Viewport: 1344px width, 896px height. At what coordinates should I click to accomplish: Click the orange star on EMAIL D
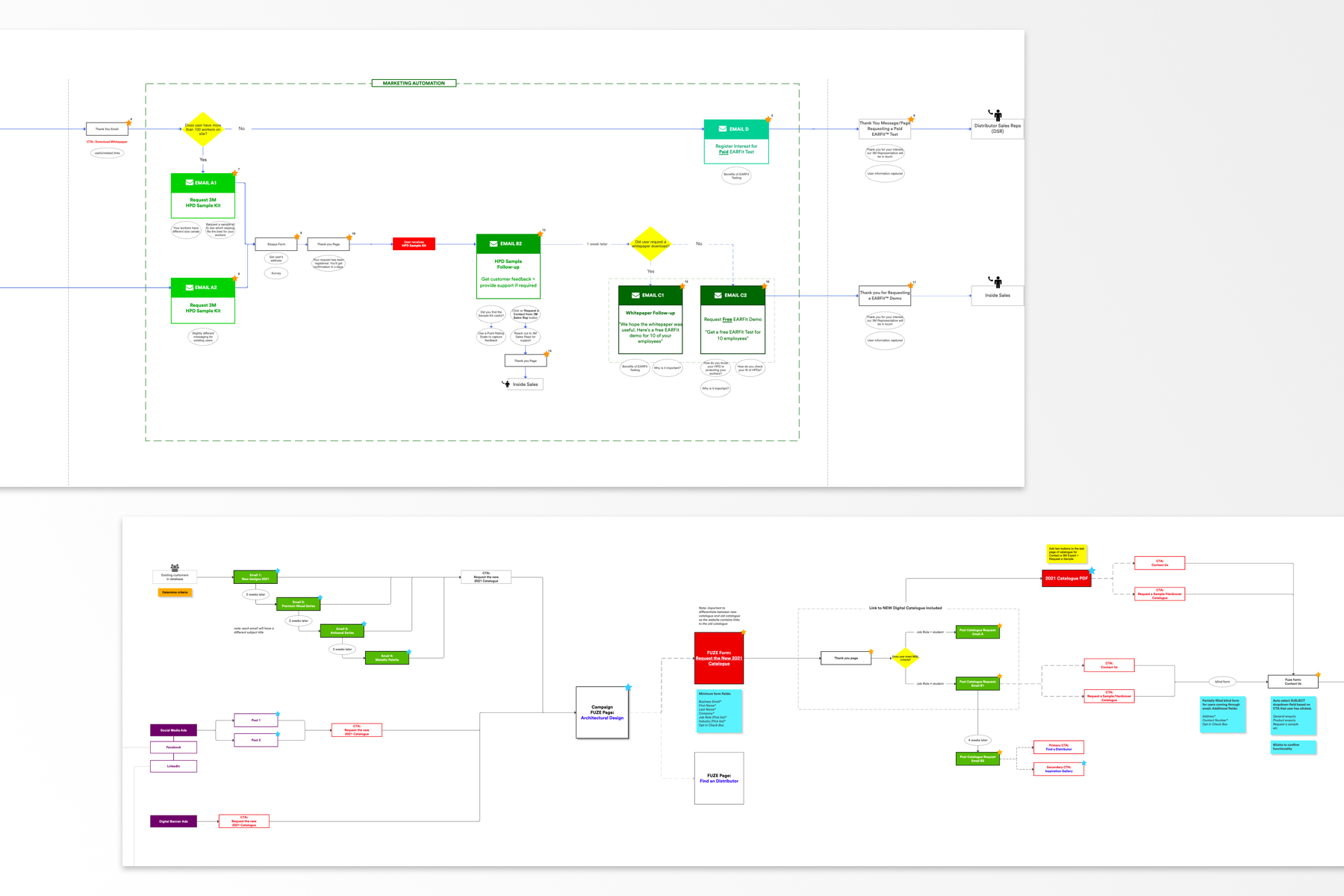click(x=768, y=119)
